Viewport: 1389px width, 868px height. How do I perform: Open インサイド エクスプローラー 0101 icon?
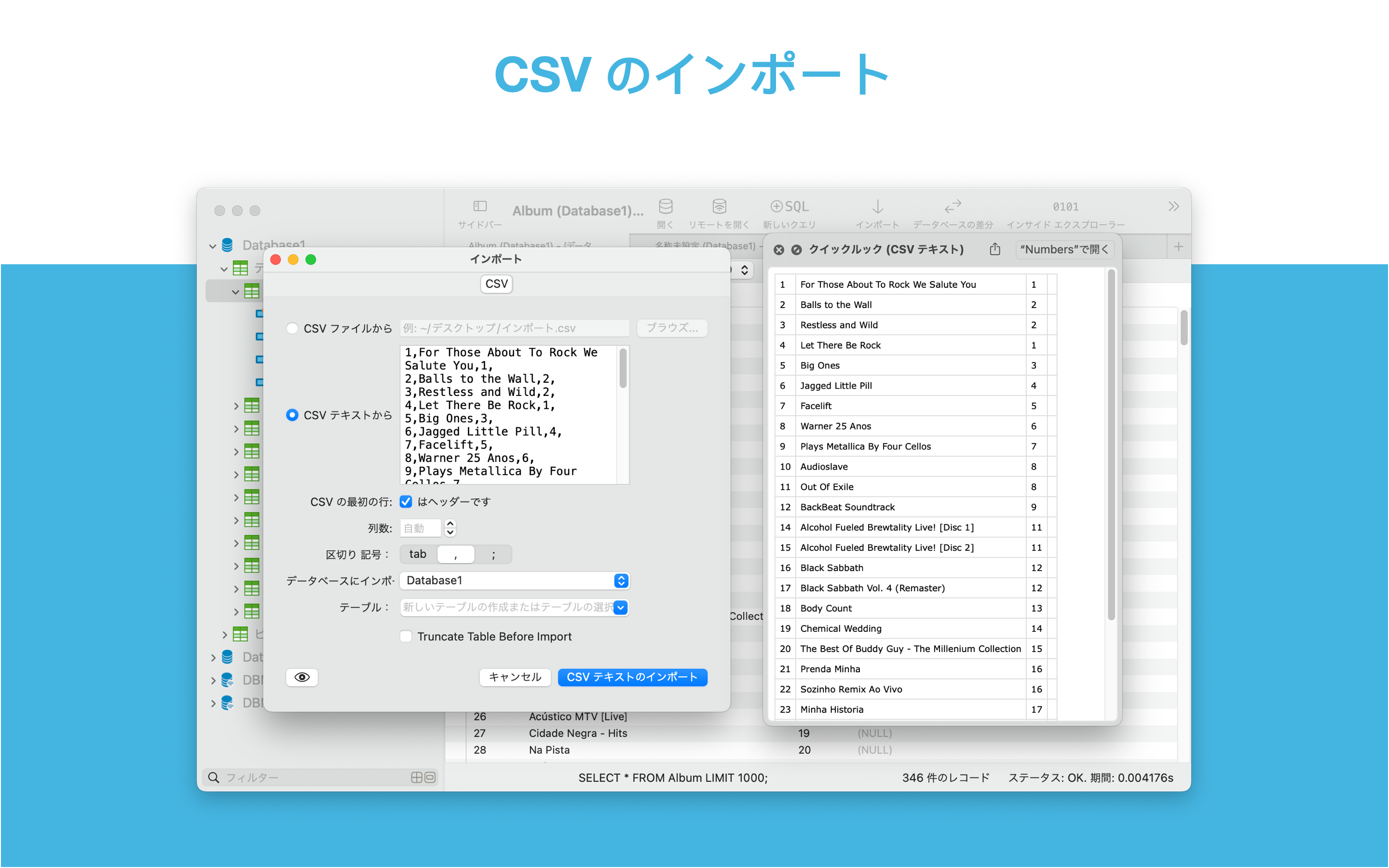point(1065,207)
